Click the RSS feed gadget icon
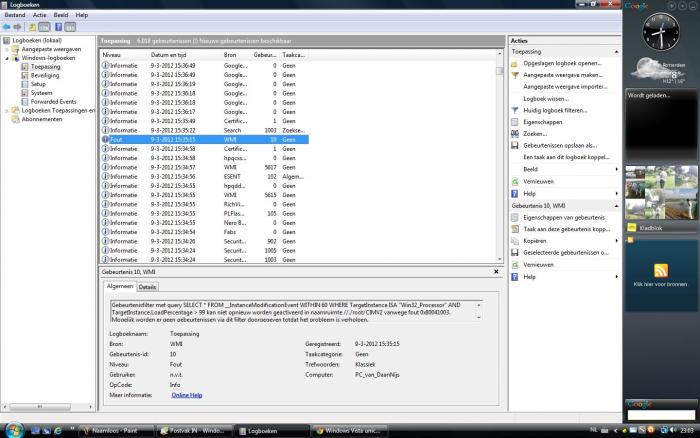Viewport: 700px width, 438px height. pos(659,271)
